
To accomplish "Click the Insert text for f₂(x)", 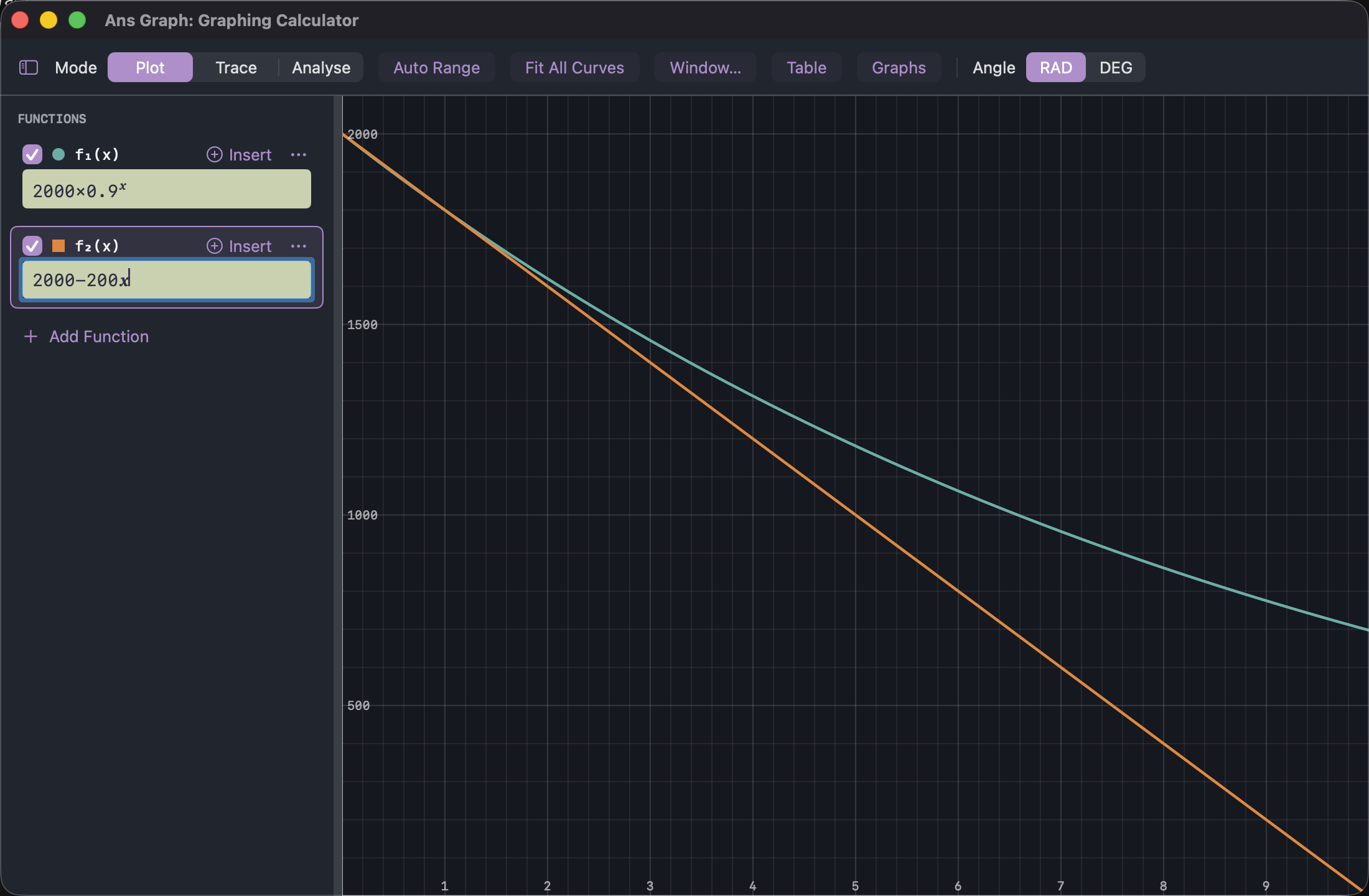I will 250,246.
